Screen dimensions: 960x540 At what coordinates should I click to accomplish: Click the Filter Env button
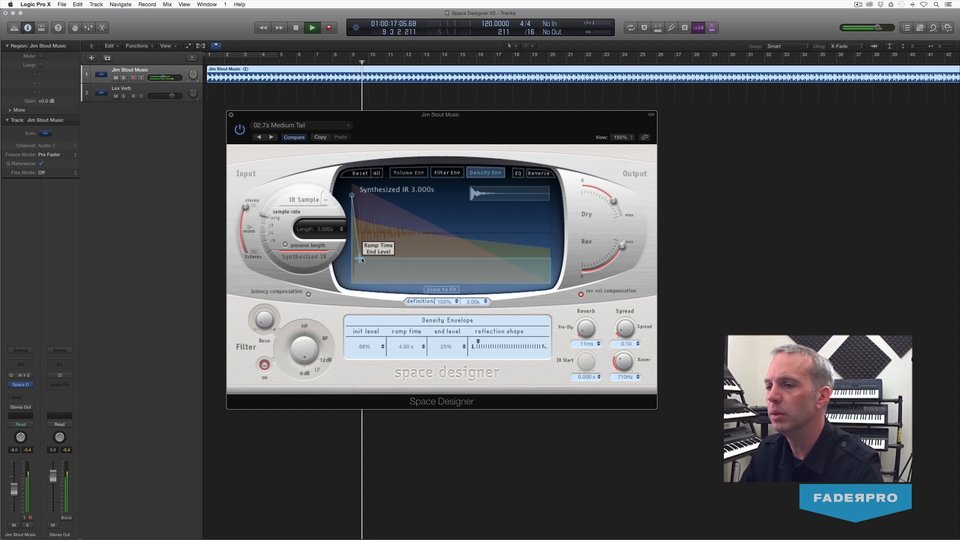pos(447,173)
